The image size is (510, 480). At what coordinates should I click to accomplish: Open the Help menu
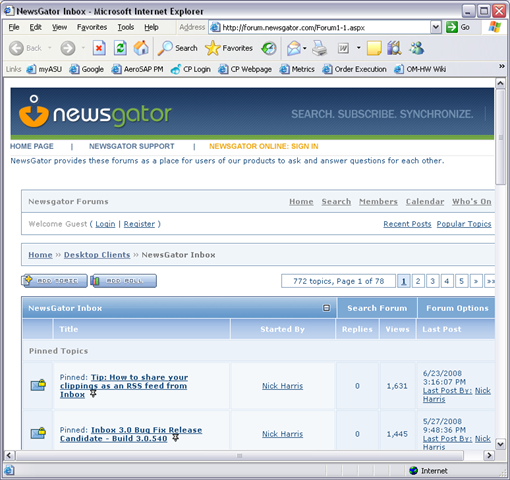pyautogui.click(x=151, y=27)
